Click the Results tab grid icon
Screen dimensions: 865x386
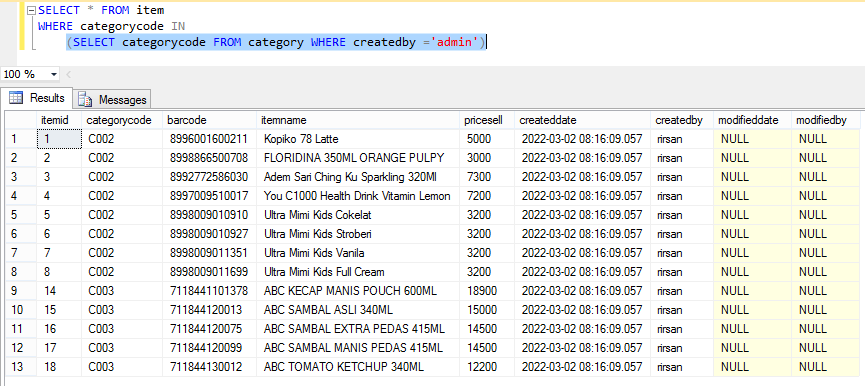click(x=16, y=98)
